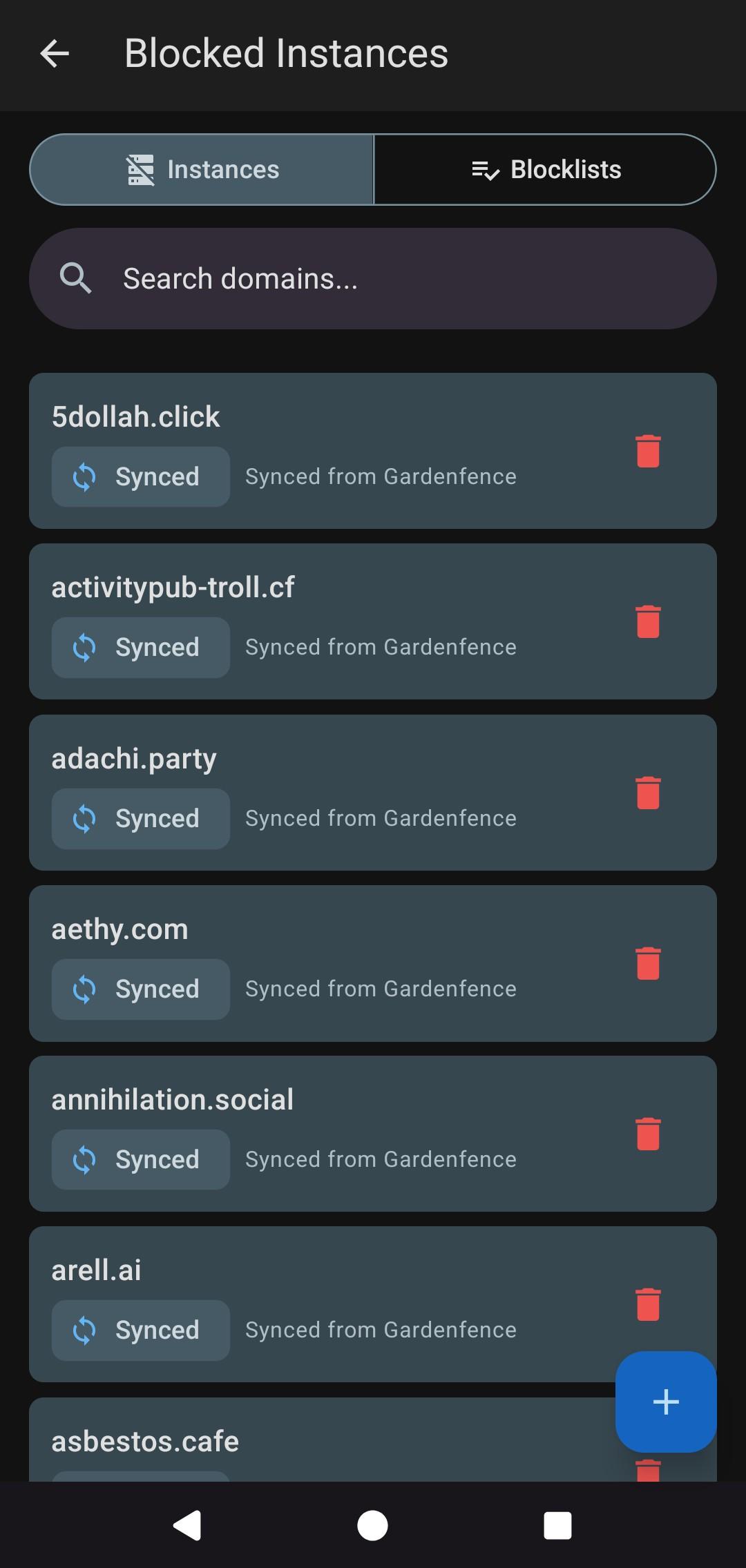Click the Synced badge for arell.ai
Viewport: 746px width, 1568px height.
[x=141, y=1330]
